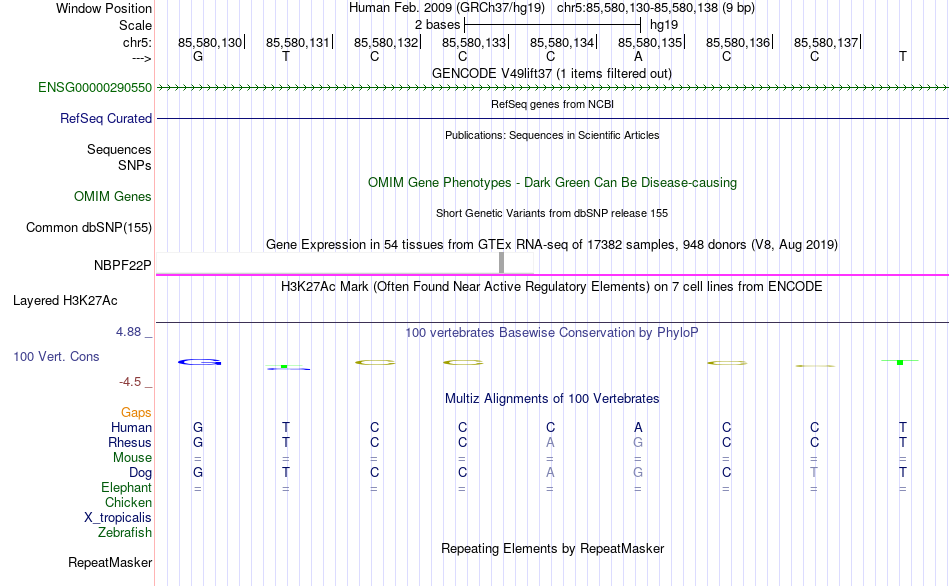Click the SNPs track label
Screen dimensions: 950x586
[135, 165]
